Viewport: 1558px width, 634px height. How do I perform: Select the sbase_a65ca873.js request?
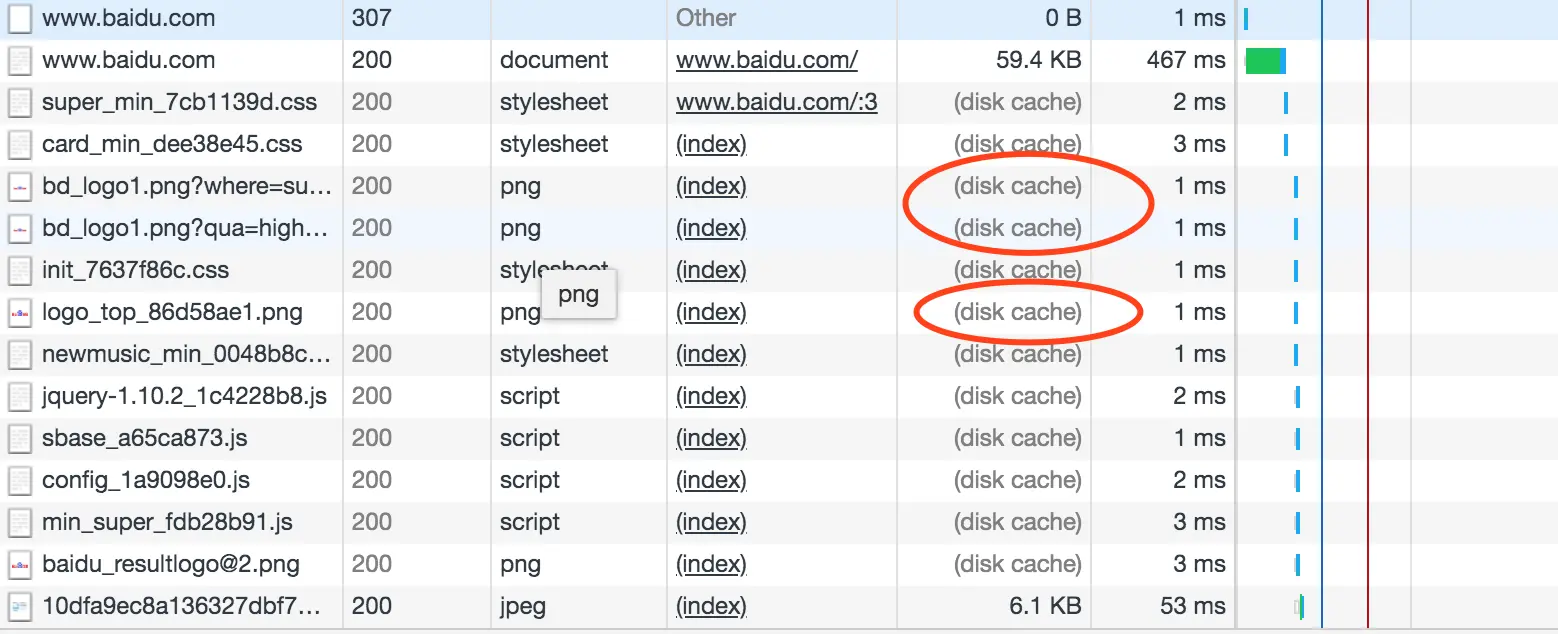click(144, 438)
